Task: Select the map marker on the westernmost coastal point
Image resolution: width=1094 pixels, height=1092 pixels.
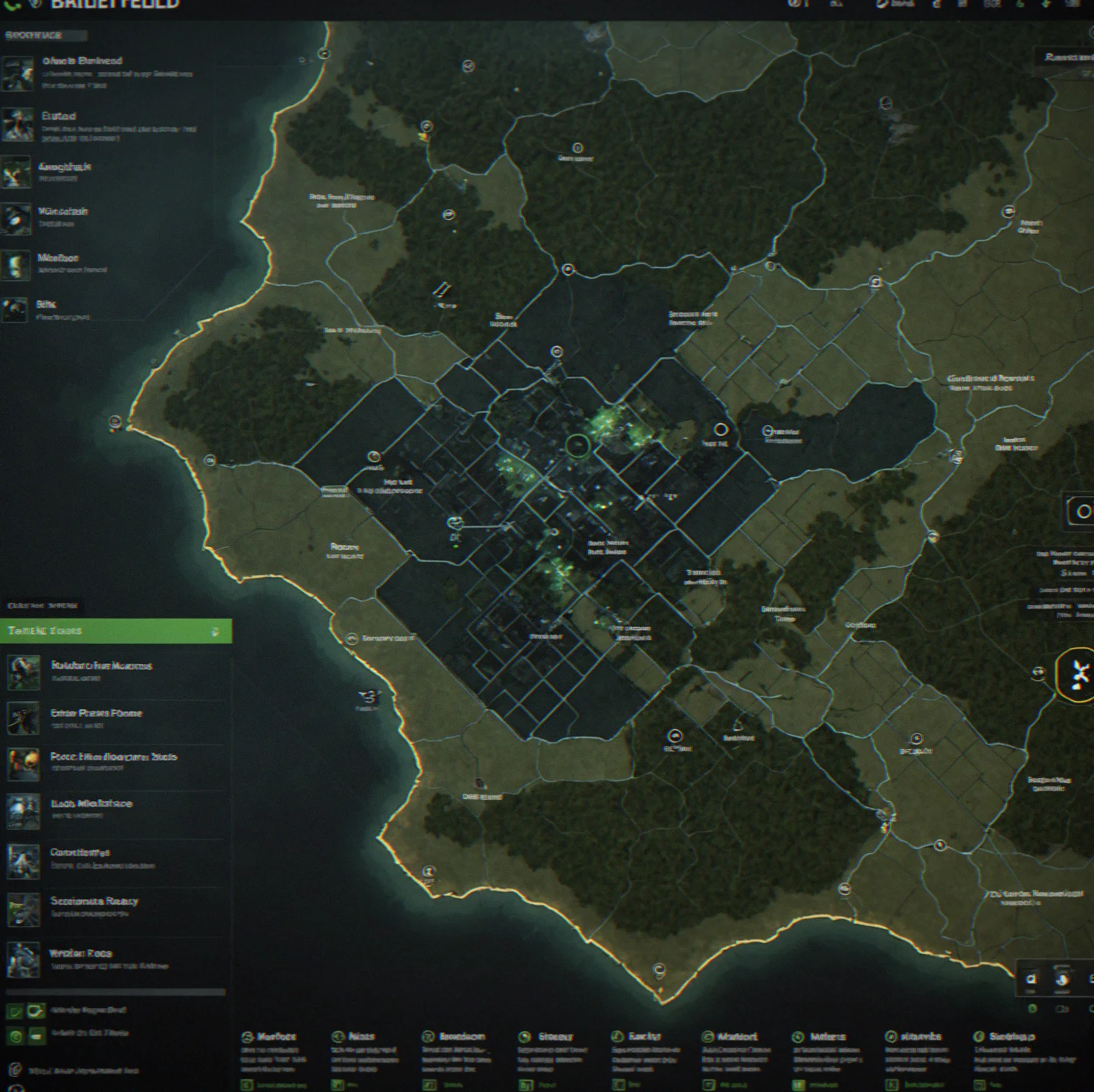Action: [x=114, y=421]
